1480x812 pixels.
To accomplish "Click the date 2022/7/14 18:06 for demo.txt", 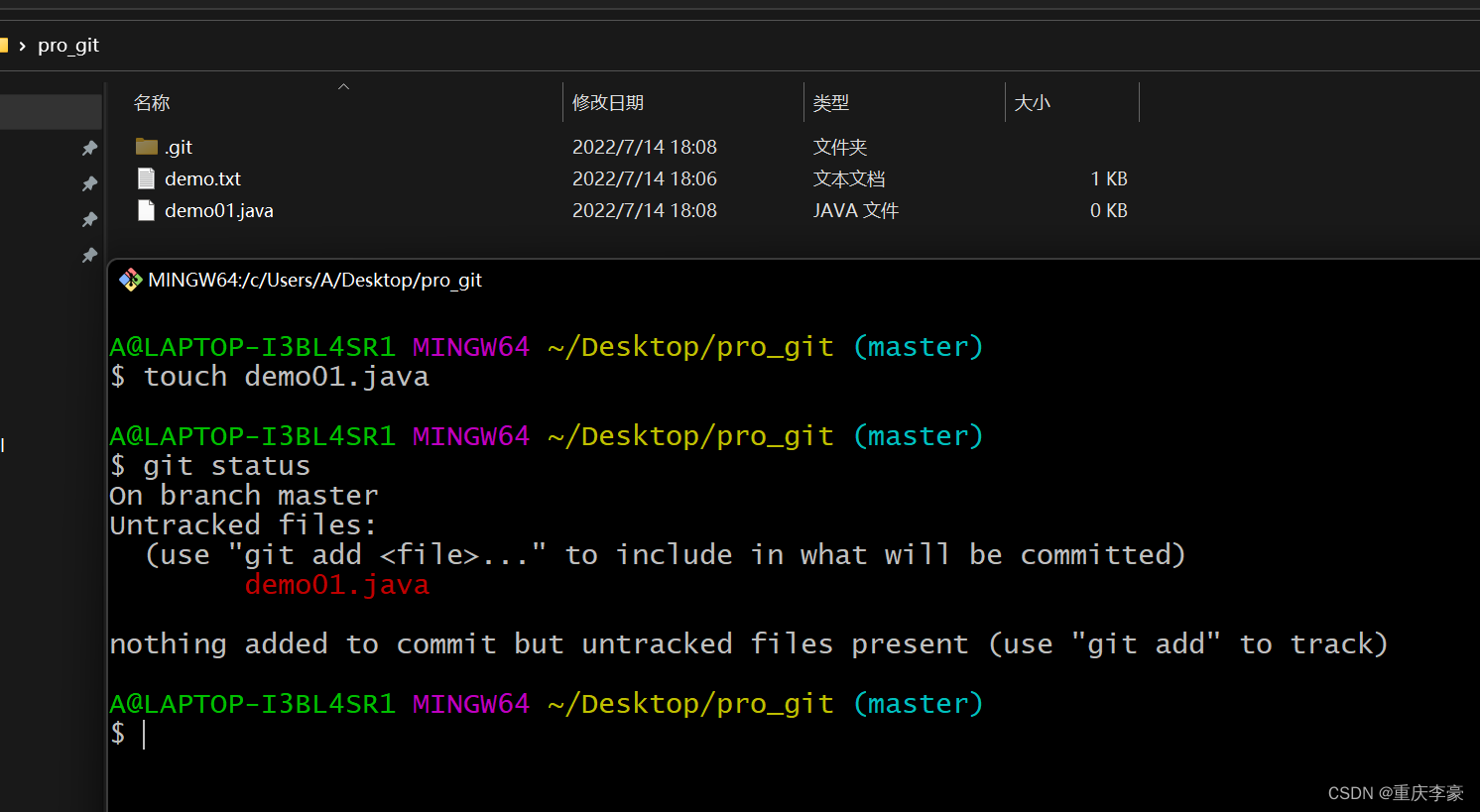I will coord(645,178).
